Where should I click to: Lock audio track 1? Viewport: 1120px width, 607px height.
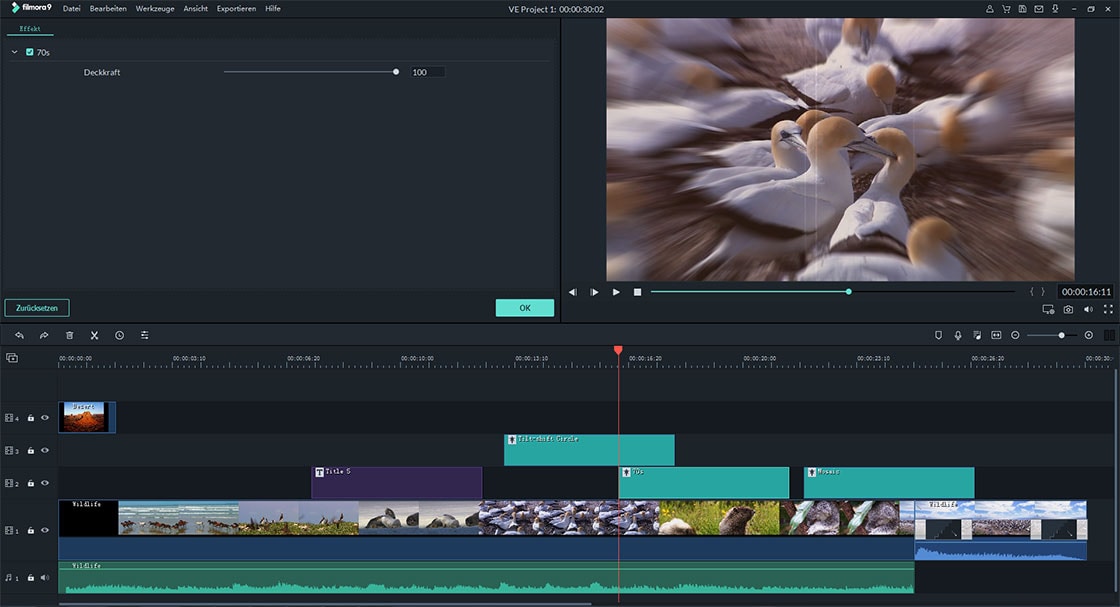(31, 578)
